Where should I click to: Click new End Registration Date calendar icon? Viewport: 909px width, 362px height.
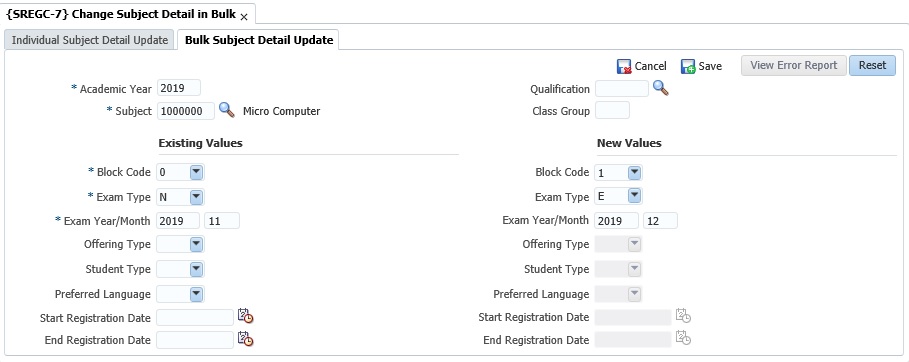683,338
